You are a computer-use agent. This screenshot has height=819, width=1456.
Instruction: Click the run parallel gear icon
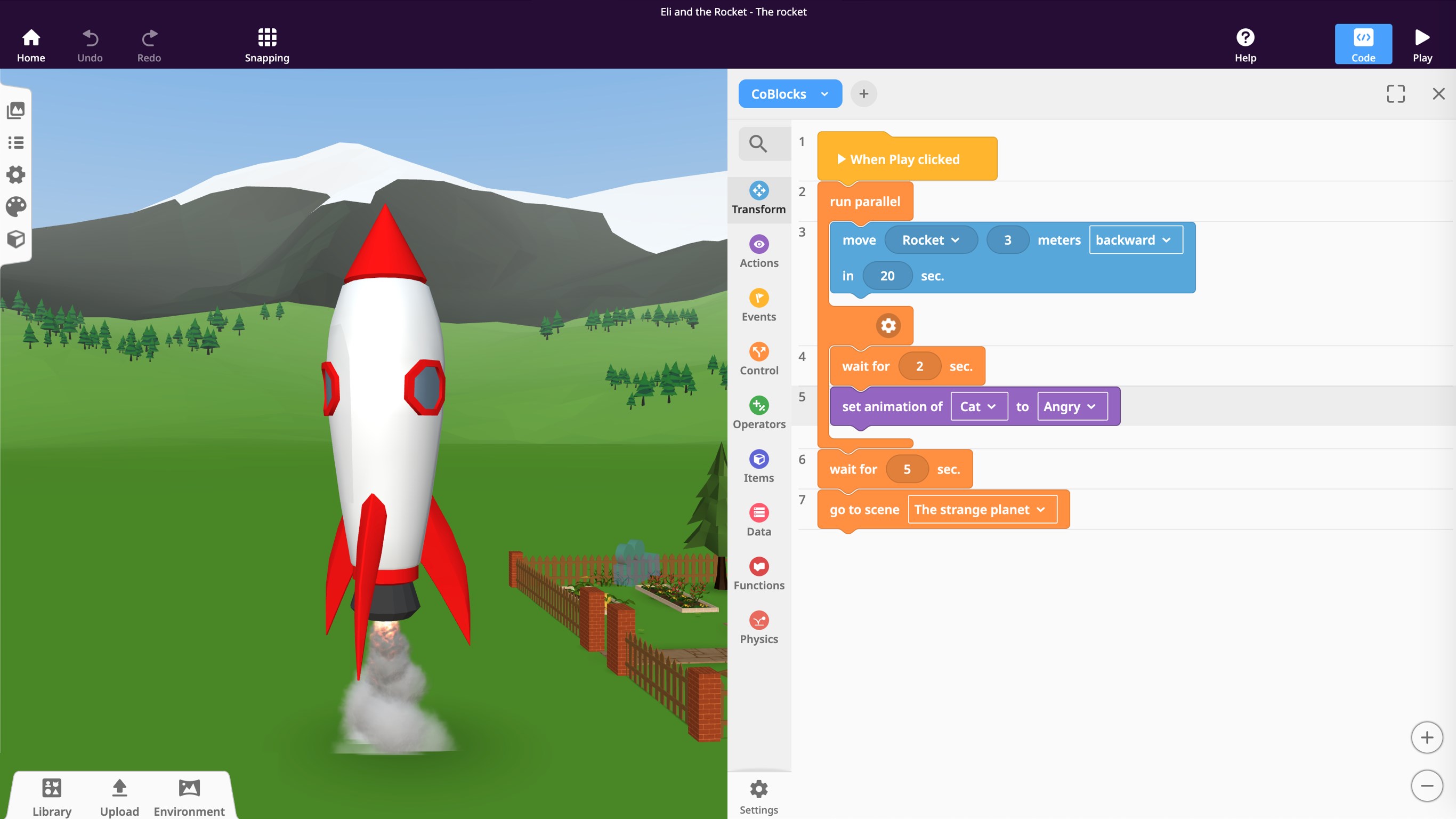(x=888, y=326)
